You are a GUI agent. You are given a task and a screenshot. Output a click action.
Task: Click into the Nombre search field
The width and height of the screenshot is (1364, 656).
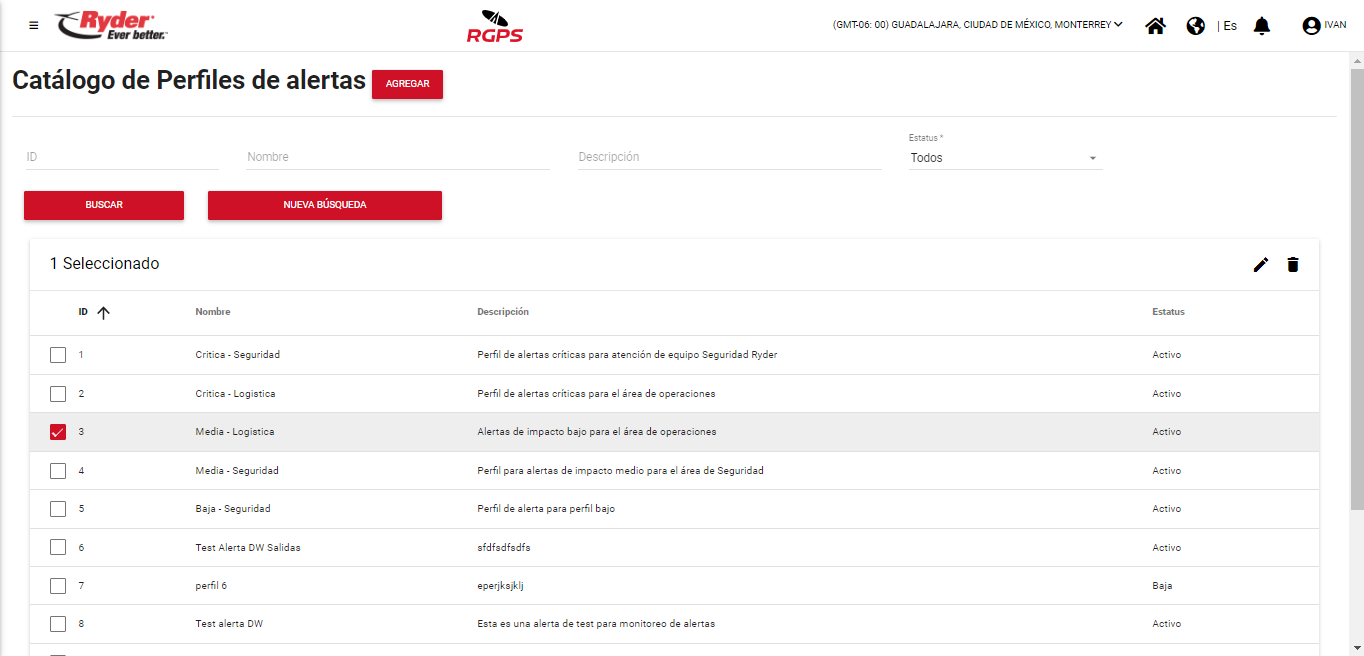397,157
